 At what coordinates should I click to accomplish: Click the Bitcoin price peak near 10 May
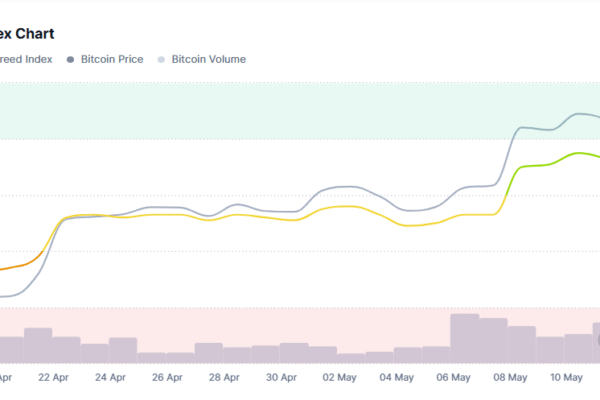579,114
